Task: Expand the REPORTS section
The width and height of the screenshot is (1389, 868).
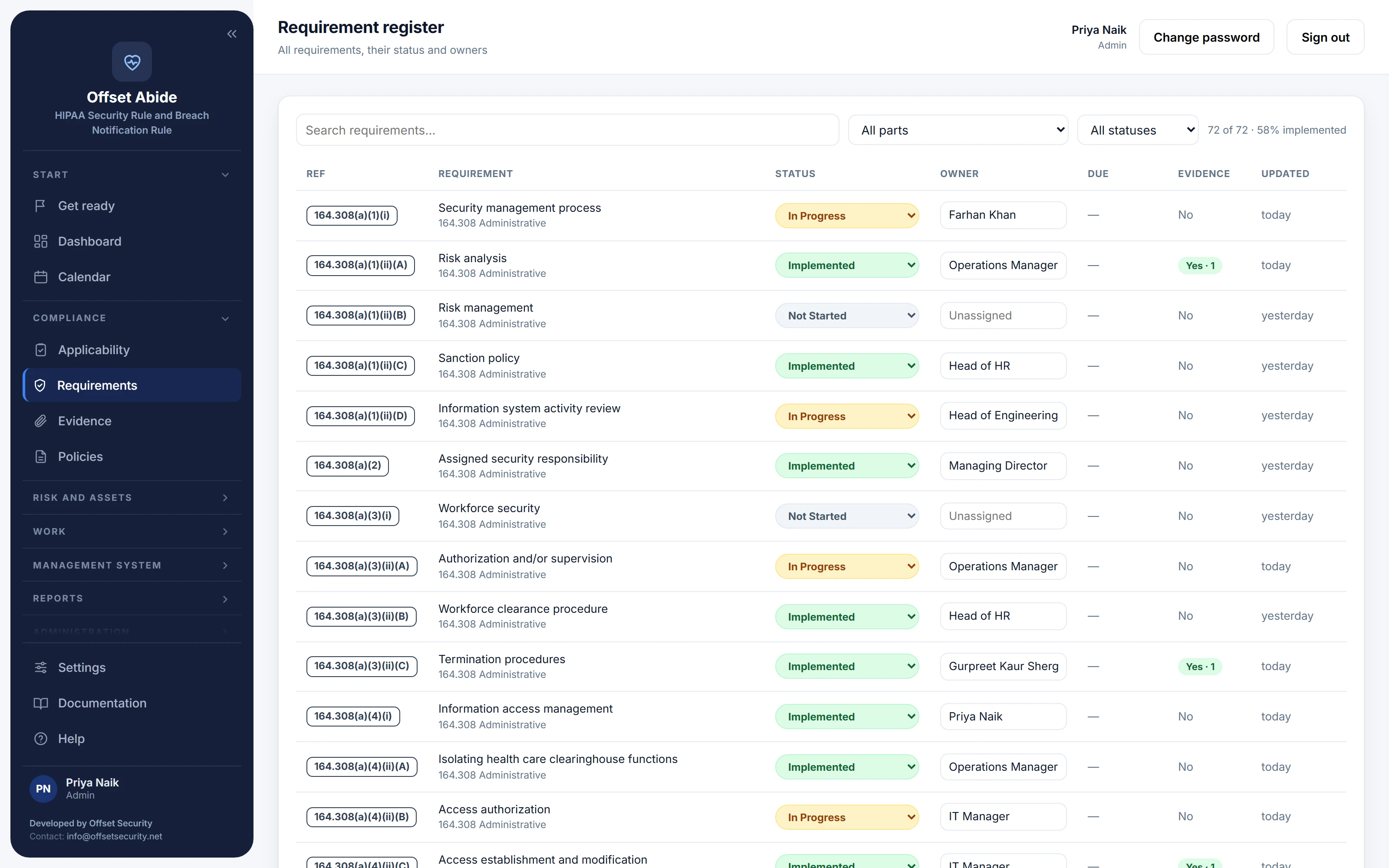Action: (132, 598)
